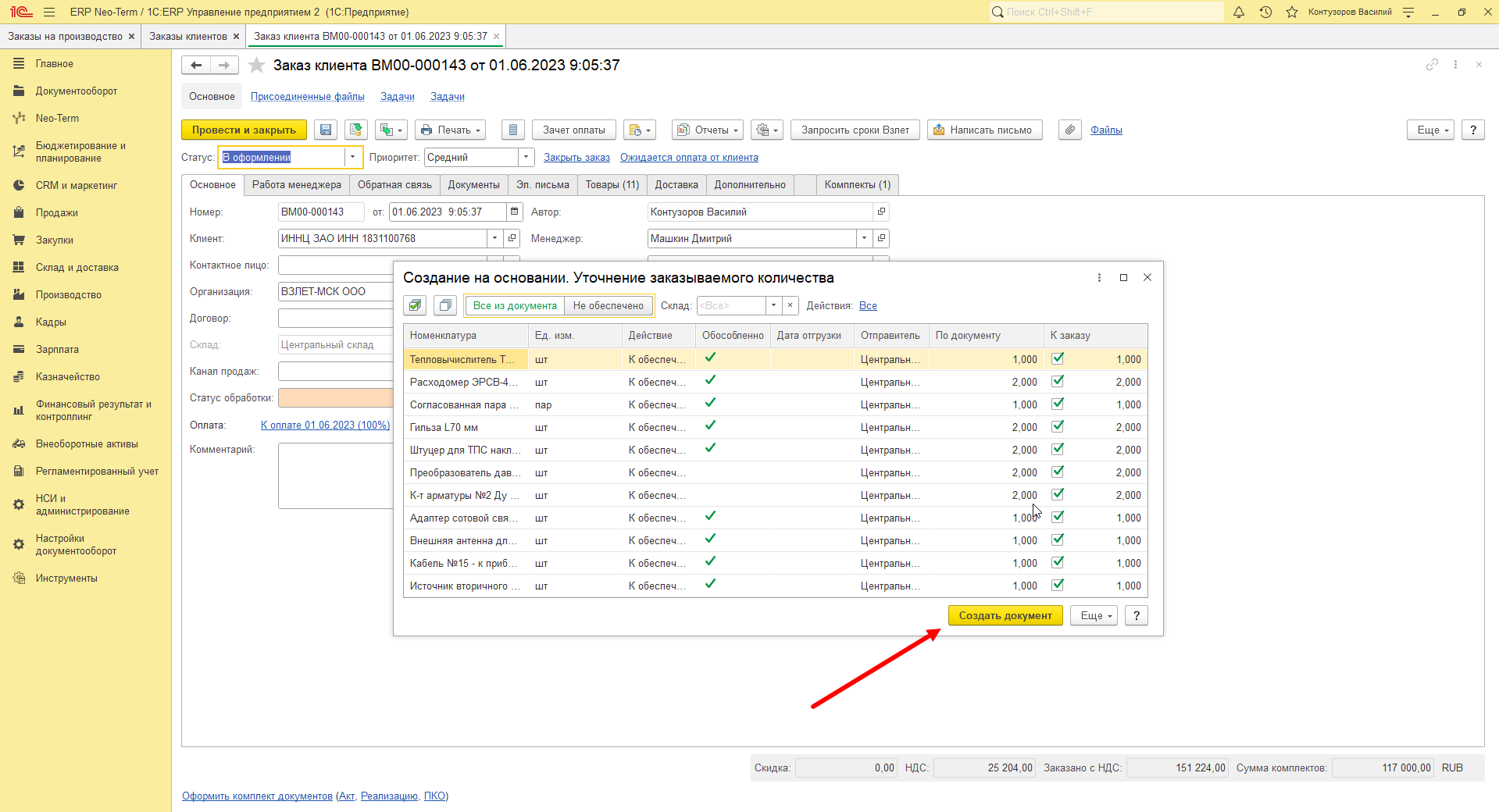This screenshot has height=812, width=1499.
Task: Click the back navigation arrow
Action: point(196,66)
